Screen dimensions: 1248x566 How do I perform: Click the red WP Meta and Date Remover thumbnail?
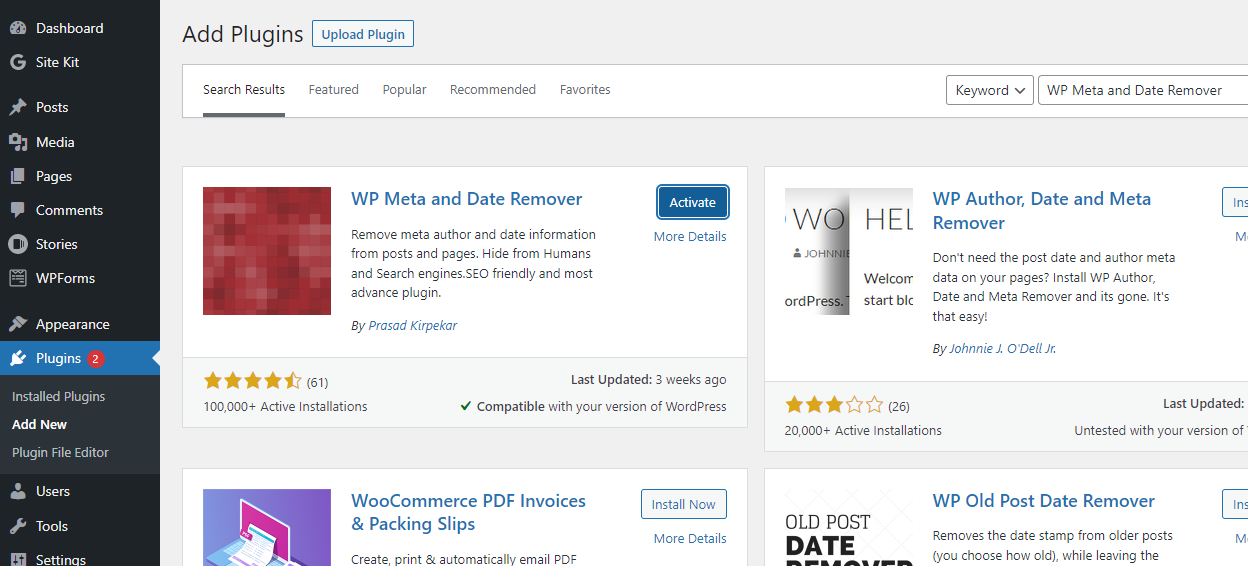(x=267, y=251)
